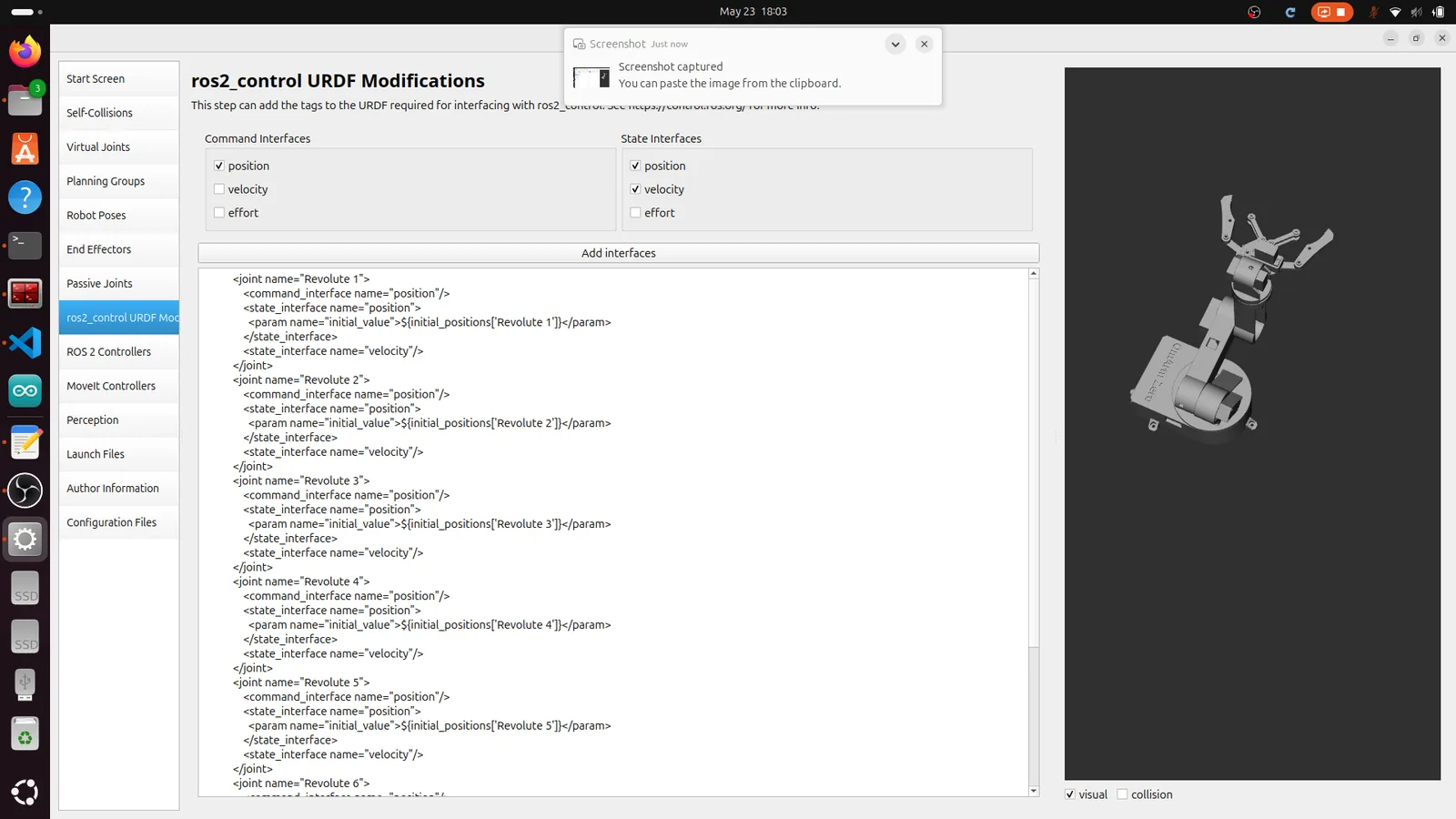Enable the collision checkbox below robot view
This screenshot has width=1456, height=819.
click(x=1122, y=794)
